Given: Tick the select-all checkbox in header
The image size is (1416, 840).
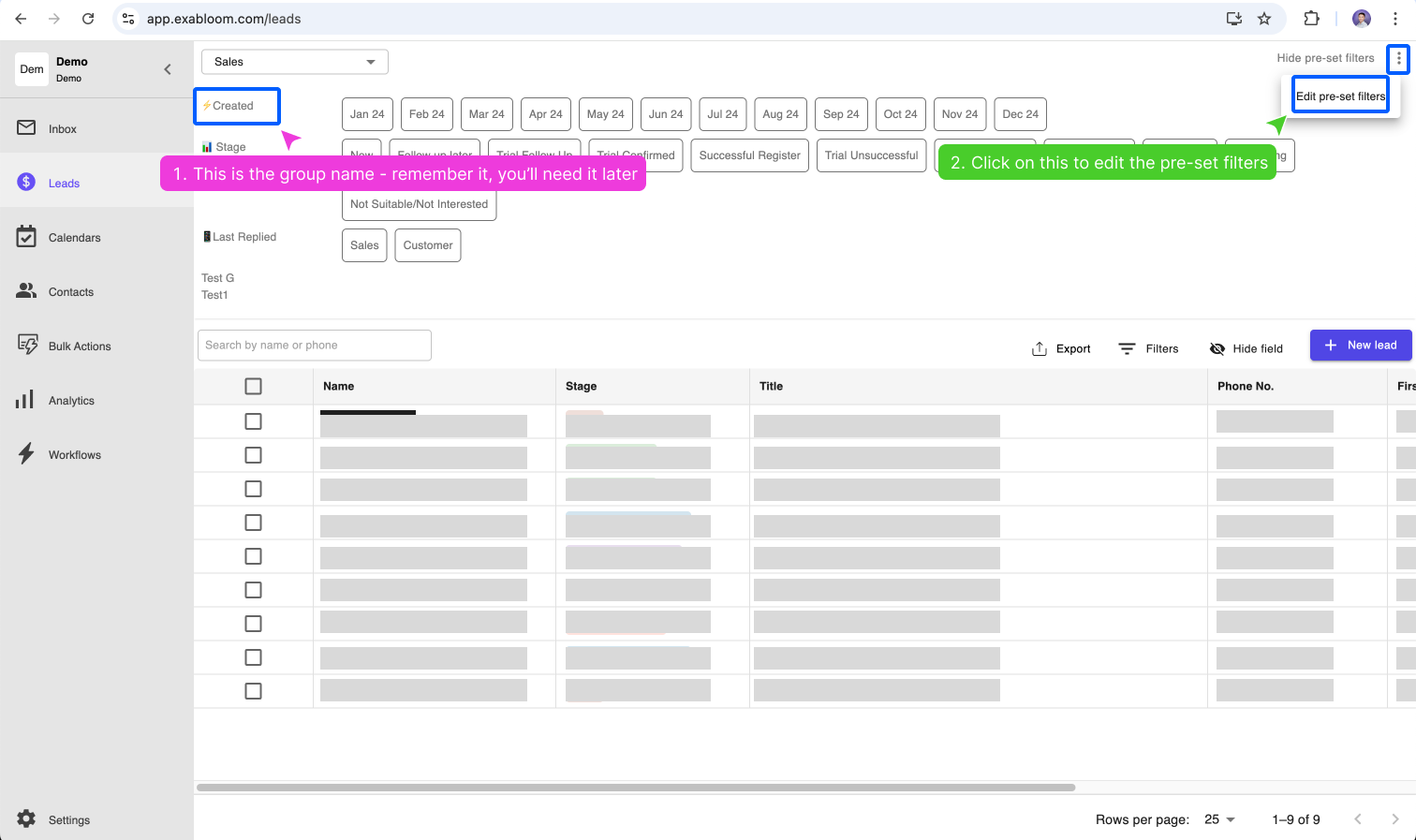Looking at the screenshot, I should pyautogui.click(x=253, y=386).
